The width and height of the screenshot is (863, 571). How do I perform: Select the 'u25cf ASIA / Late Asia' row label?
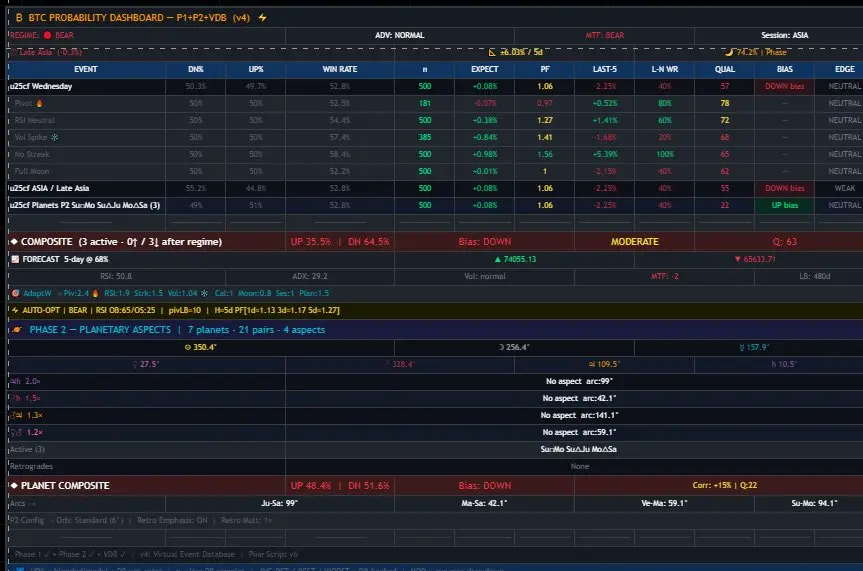click(50, 188)
